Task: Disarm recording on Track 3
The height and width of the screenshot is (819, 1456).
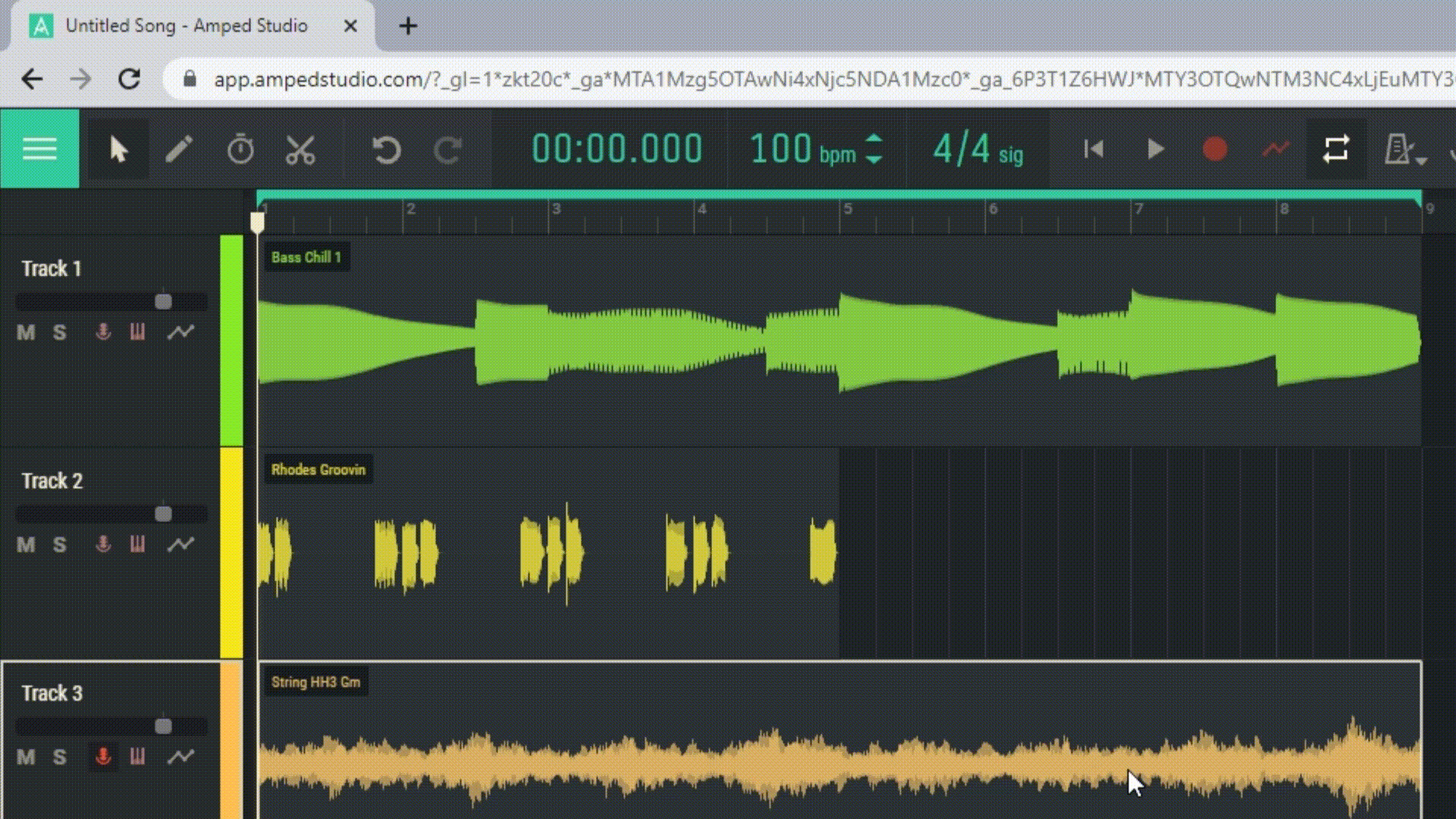Action: 103,757
